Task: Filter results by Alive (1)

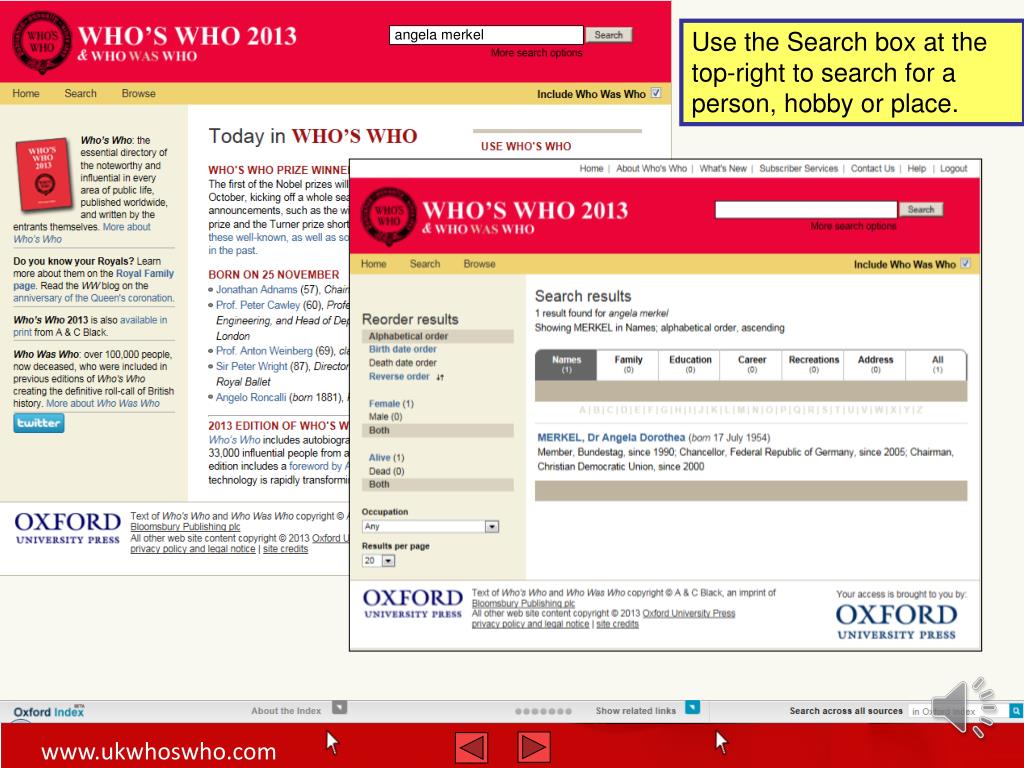Action: point(386,458)
